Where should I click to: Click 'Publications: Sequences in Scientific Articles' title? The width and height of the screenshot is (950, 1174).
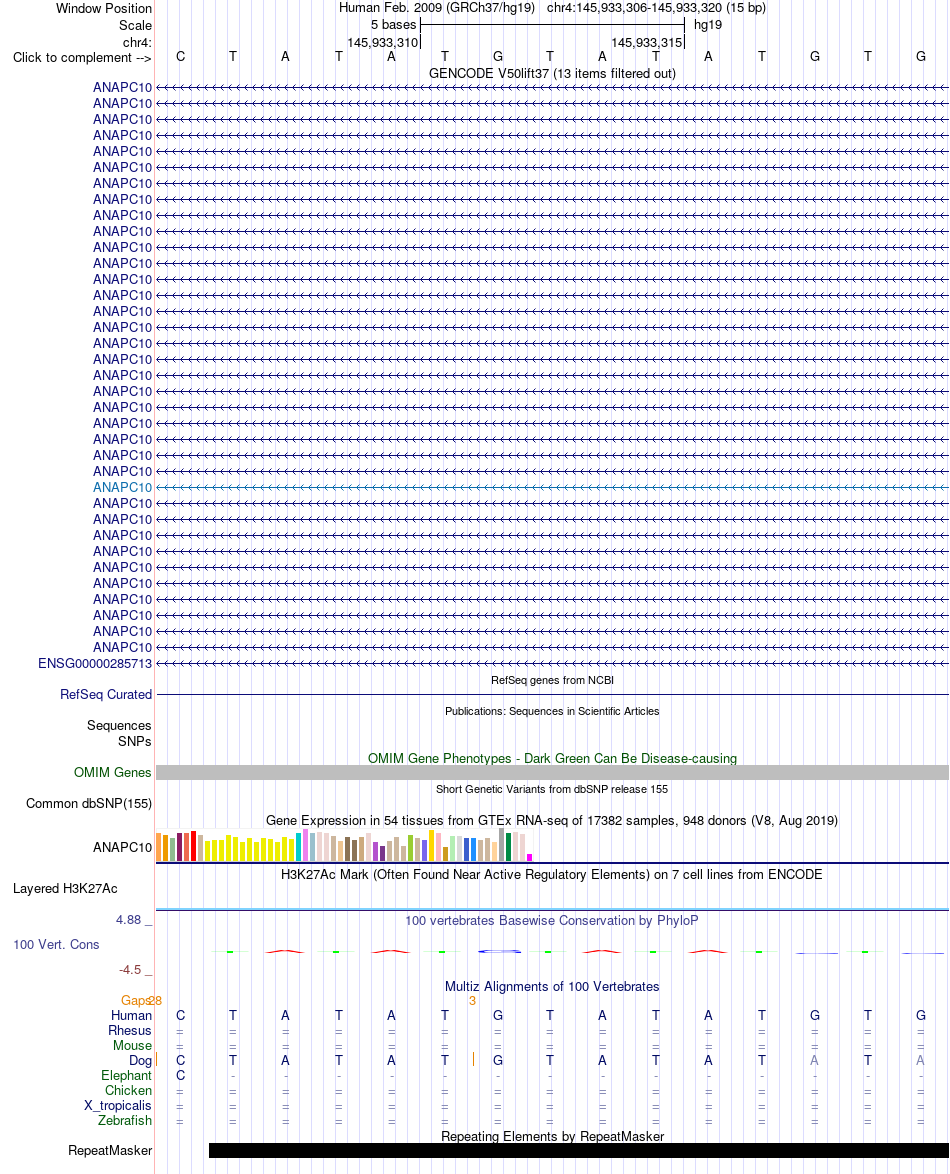pos(552,711)
